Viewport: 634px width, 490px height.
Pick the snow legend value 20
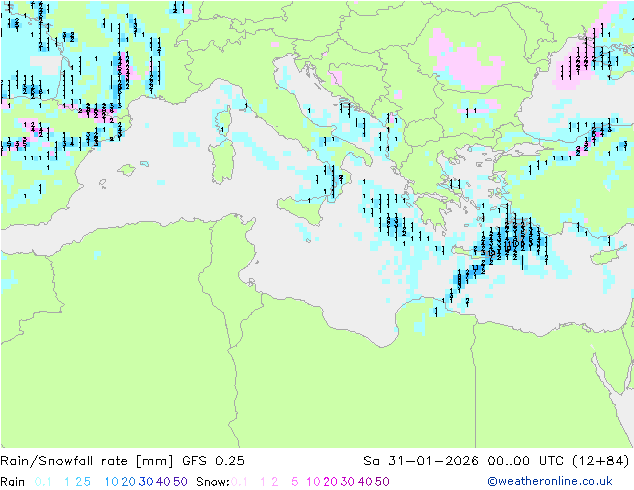coord(330,482)
